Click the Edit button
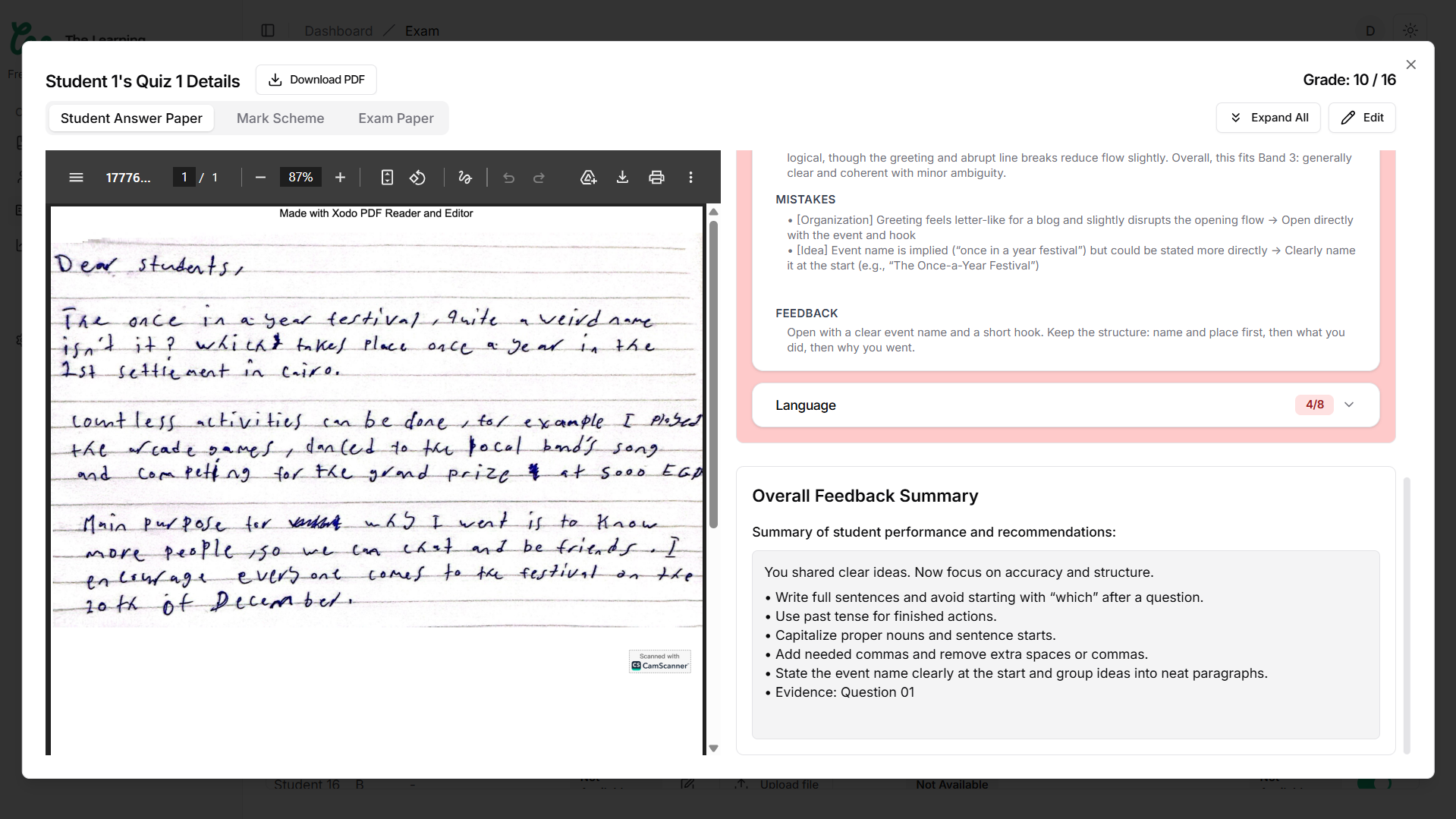The height and width of the screenshot is (819, 1456). [1362, 118]
